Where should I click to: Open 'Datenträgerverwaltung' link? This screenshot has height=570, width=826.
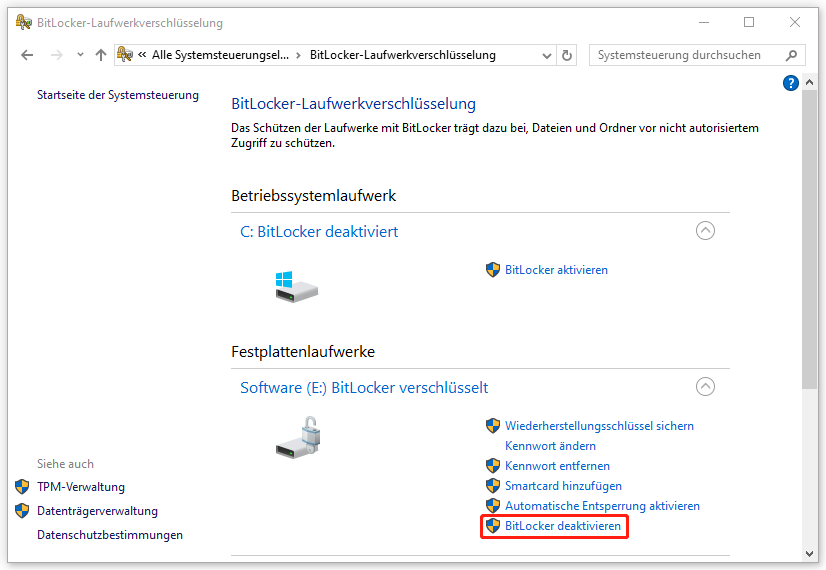tap(97, 511)
